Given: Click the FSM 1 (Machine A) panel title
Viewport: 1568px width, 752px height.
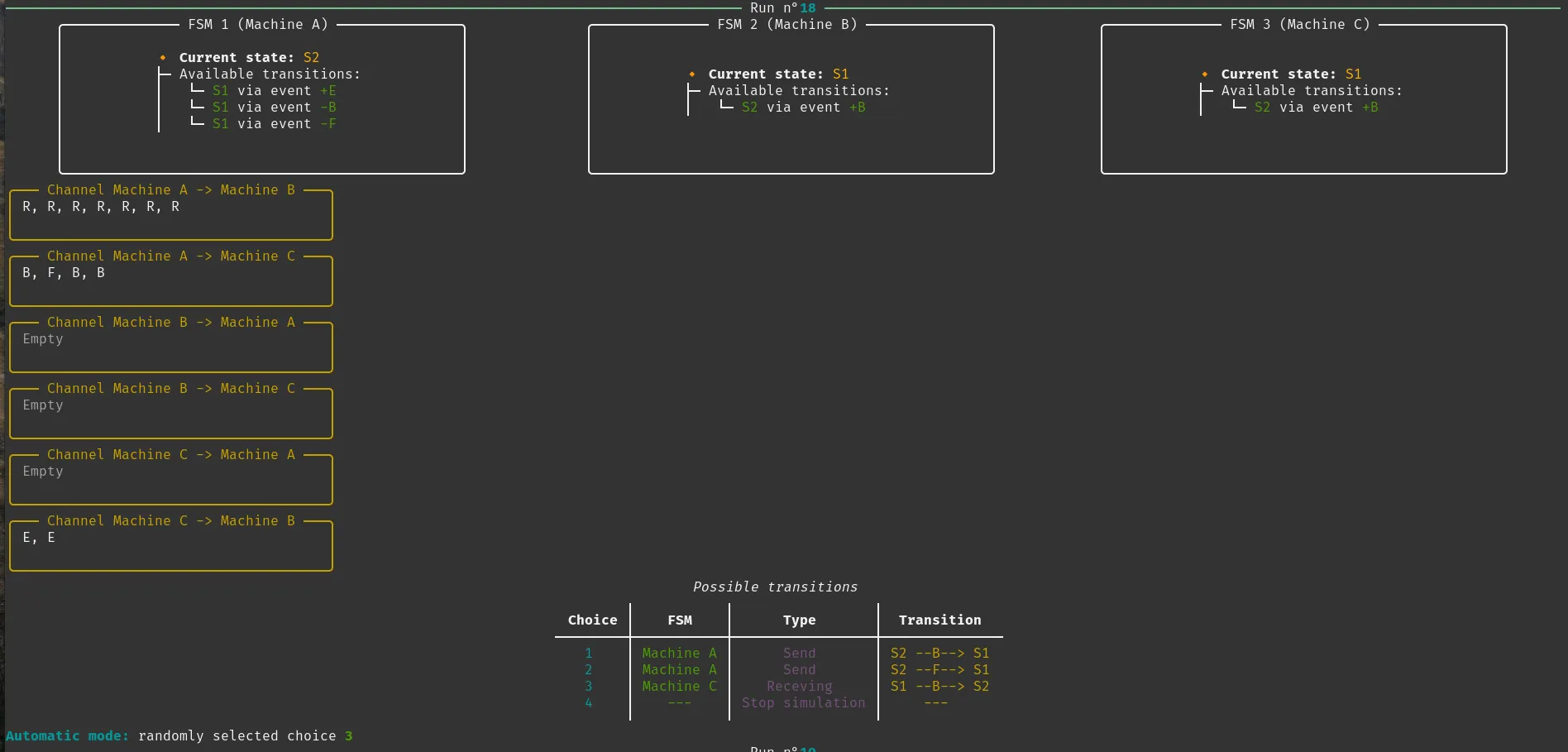Looking at the screenshot, I should point(258,25).
